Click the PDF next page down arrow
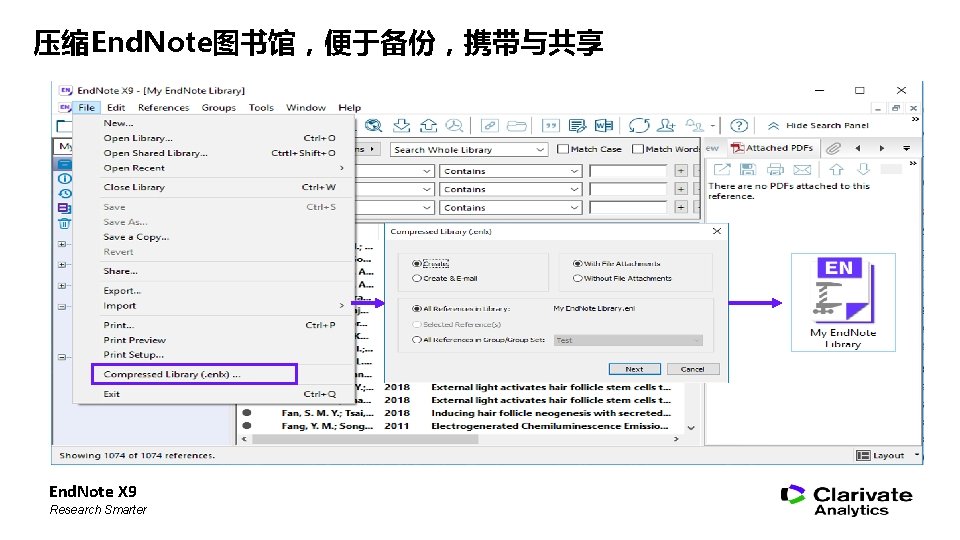960x540 pixels. tap(863, 169)
